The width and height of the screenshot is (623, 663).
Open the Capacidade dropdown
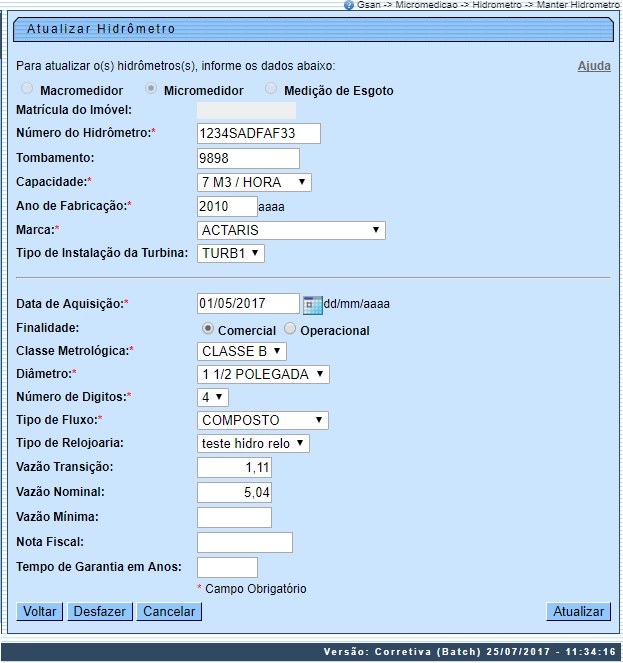pos(255,182)
